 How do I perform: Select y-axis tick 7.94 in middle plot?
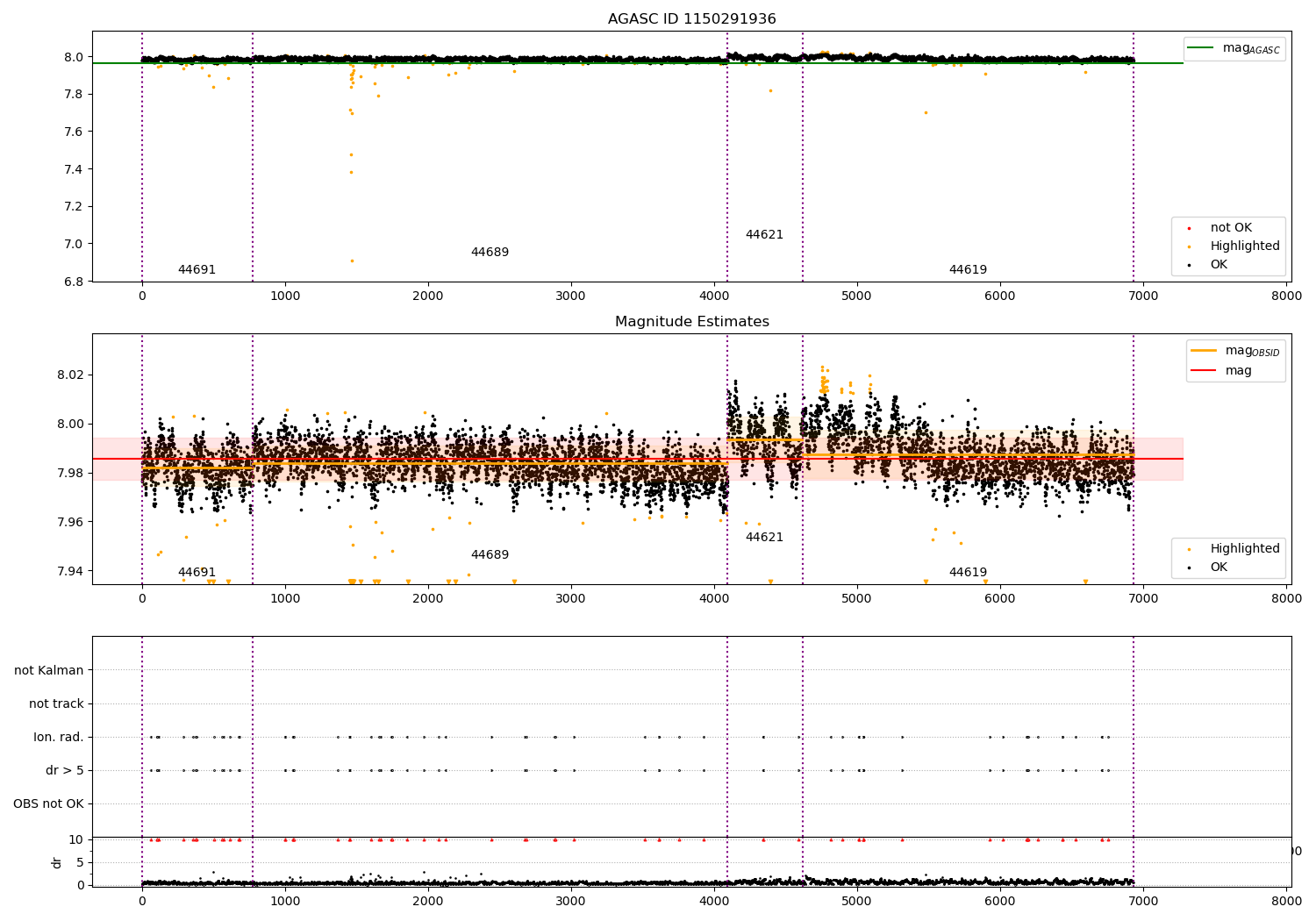(x=70, y=571)
